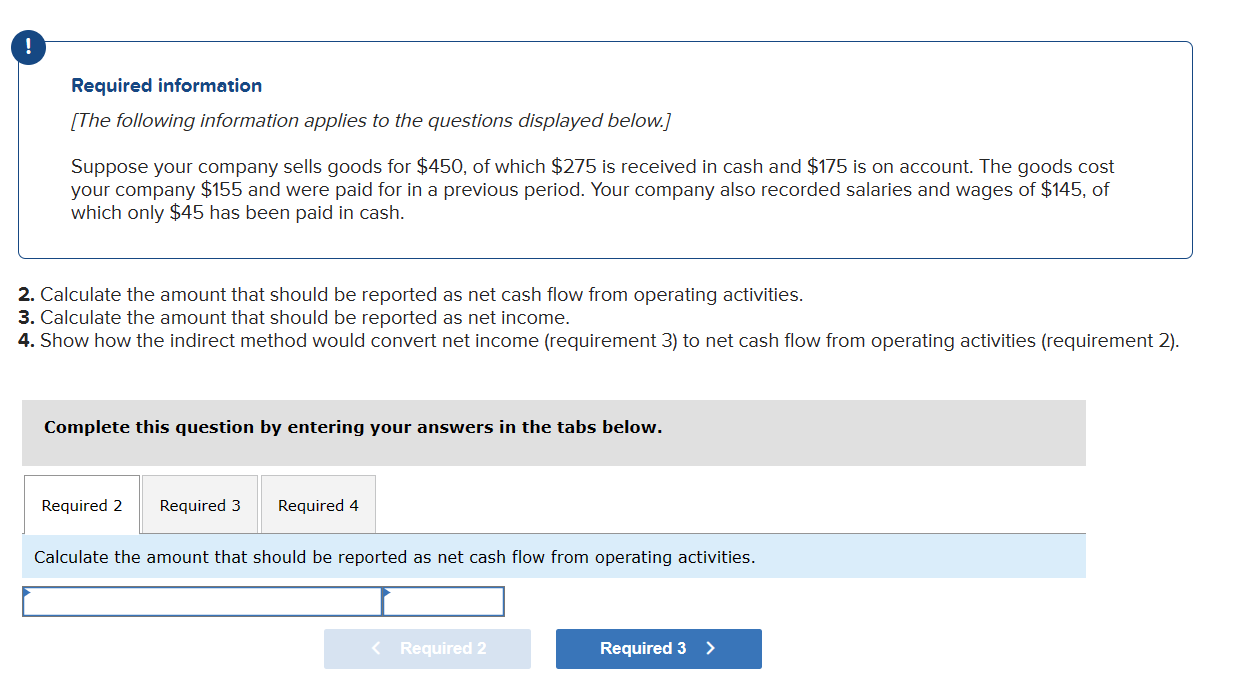The image size is (1241, 687).
Task: Click the cash flow description input field
Action: (x=200, y=601)
